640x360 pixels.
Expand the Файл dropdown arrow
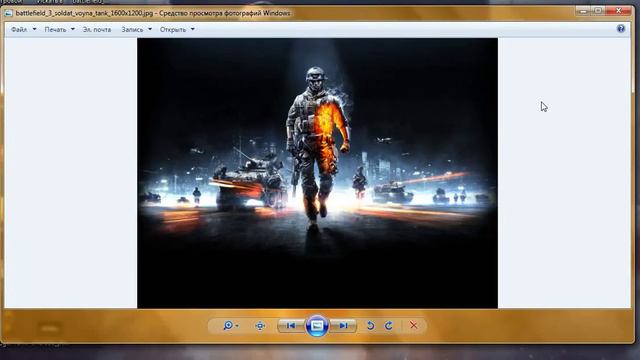(34, 29)
